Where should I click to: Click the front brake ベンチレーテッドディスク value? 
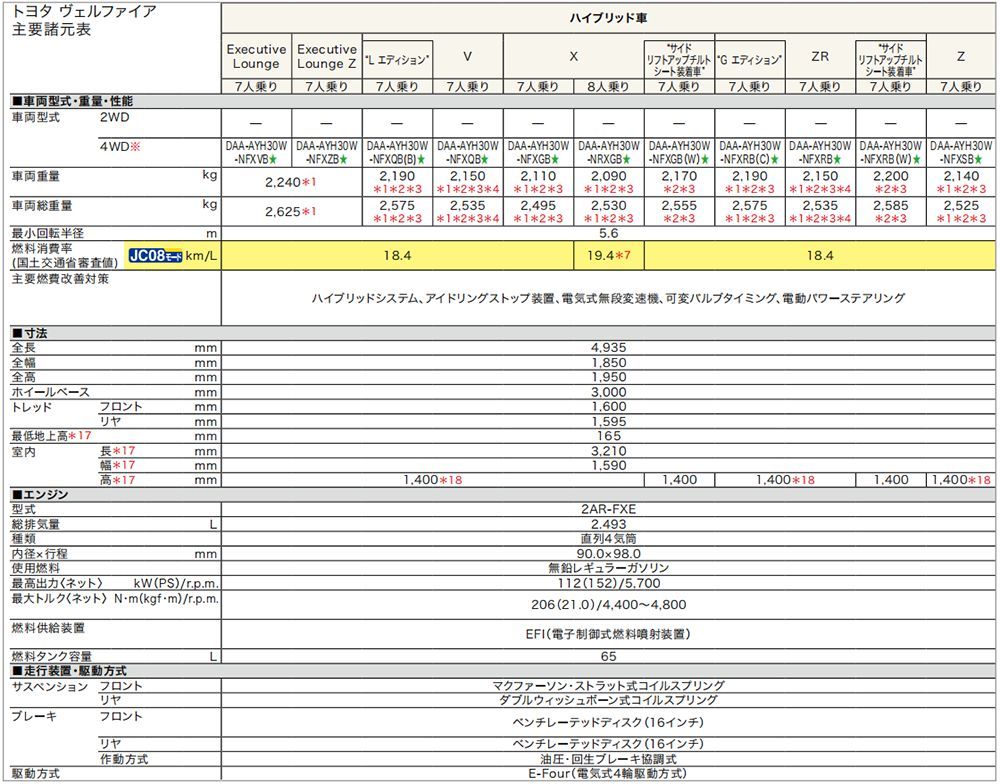point(608,722)
